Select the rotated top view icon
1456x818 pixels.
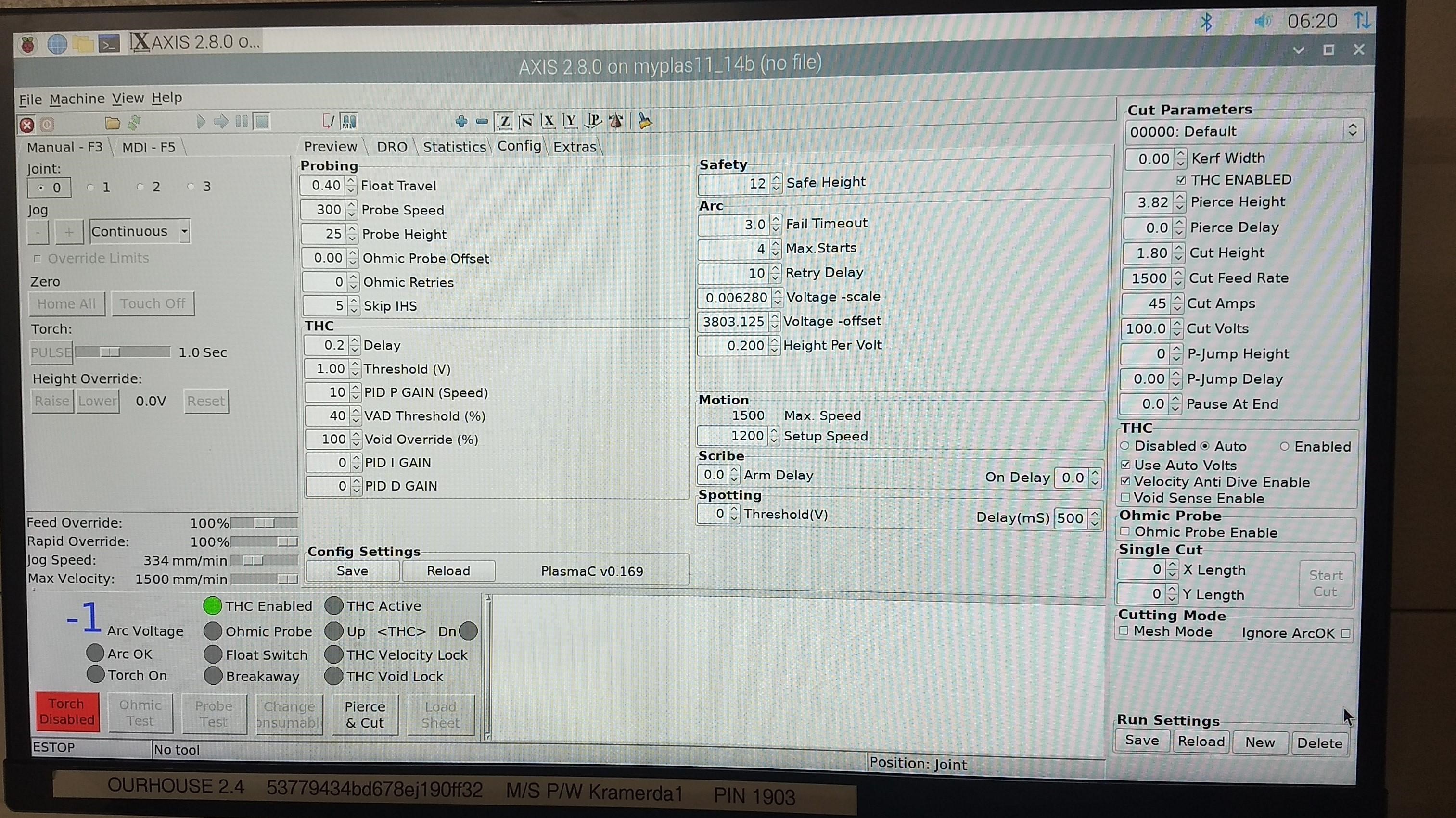coord(525,121)
